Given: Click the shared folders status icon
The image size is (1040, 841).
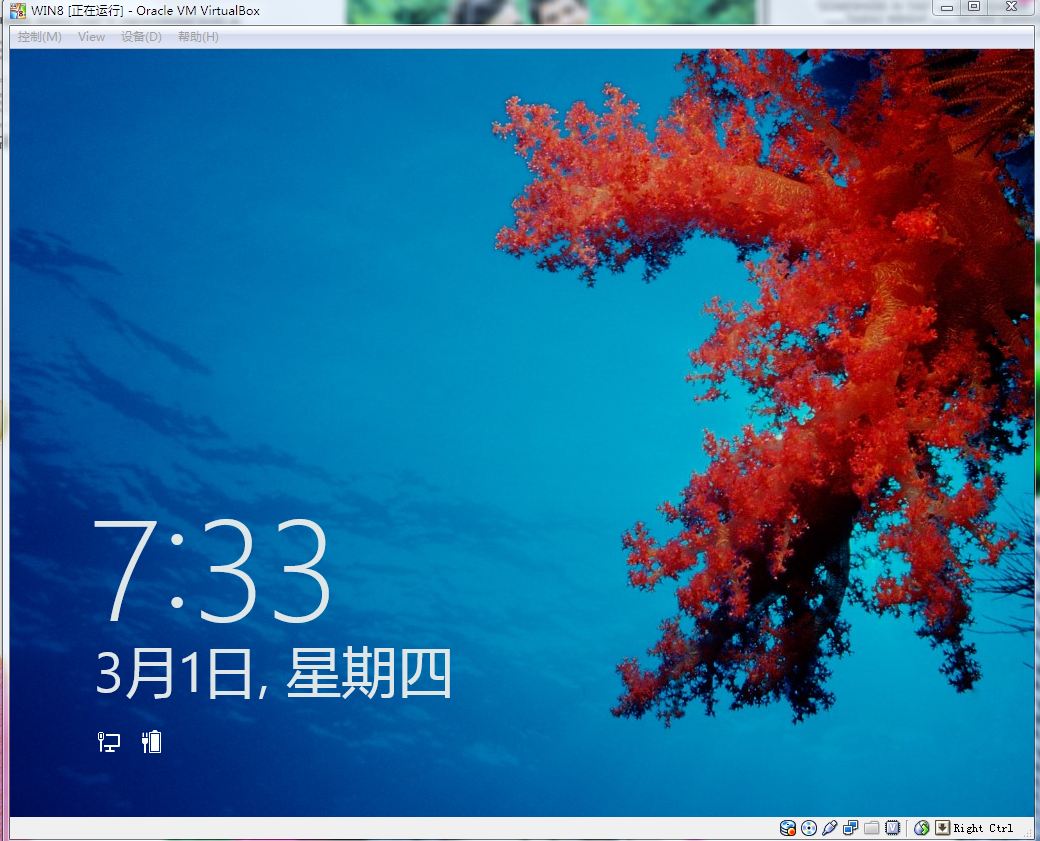Looking at the screenshot, I should click(x=871, y=828).
